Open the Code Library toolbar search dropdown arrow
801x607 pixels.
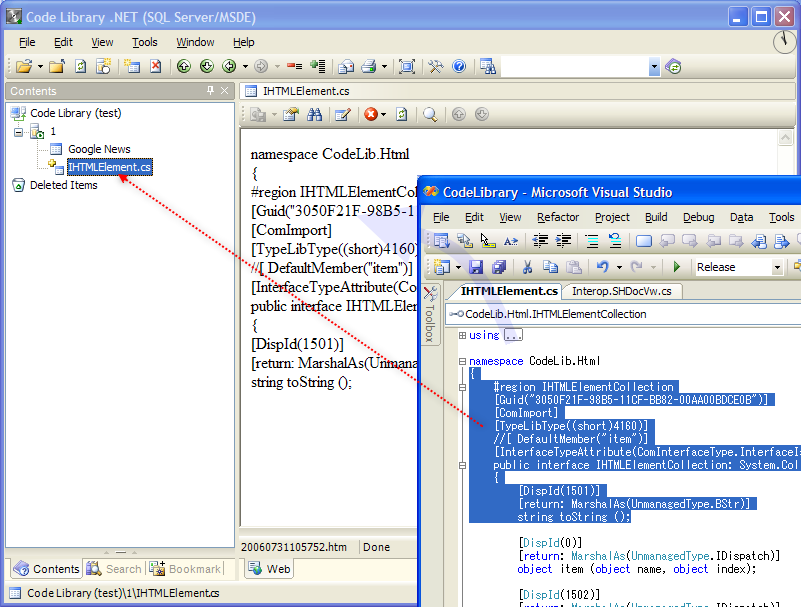pyautogui.click(x=654, y=66)
